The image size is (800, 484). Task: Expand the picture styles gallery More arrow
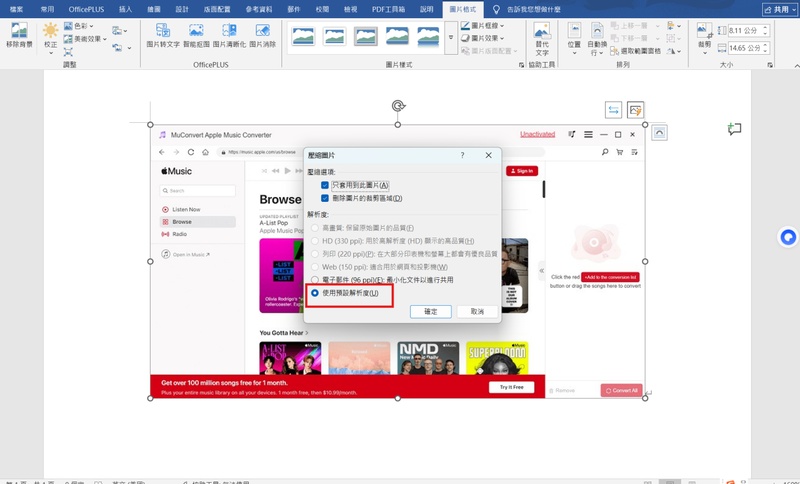(x=451, y=37)
